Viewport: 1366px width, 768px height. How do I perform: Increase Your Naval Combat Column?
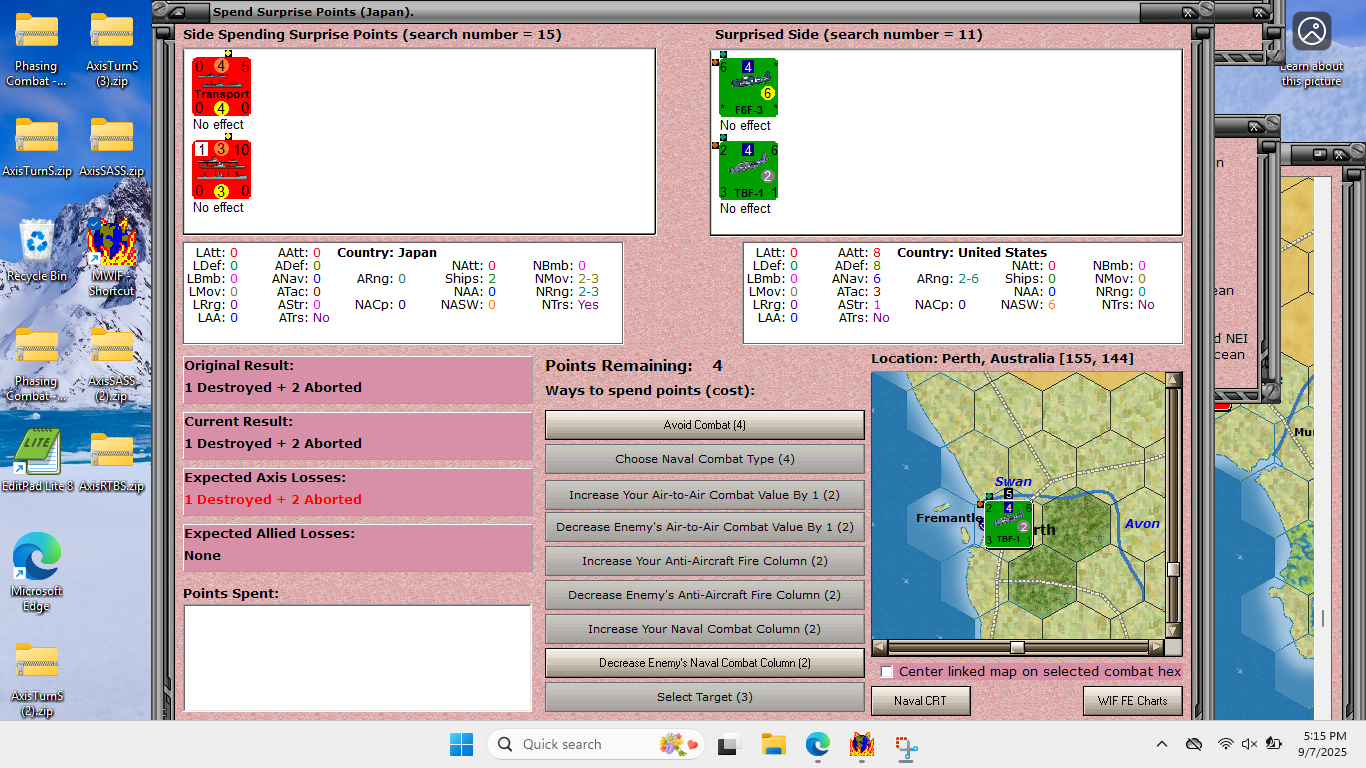tap(704, 629)
